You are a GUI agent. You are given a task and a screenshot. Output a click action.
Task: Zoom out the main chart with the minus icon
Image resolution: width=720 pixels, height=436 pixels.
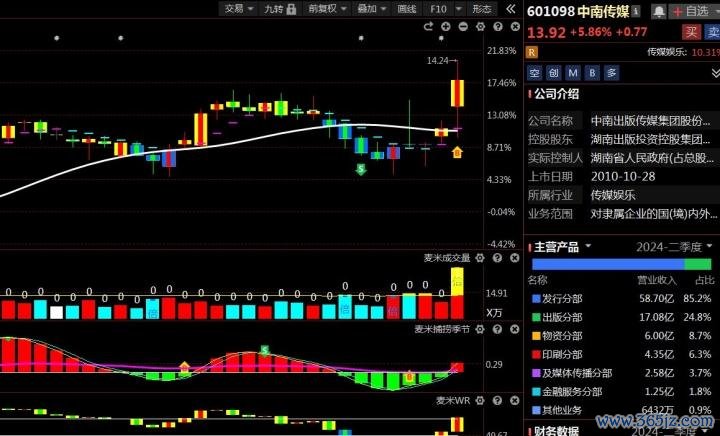click(x=463, y=27)
